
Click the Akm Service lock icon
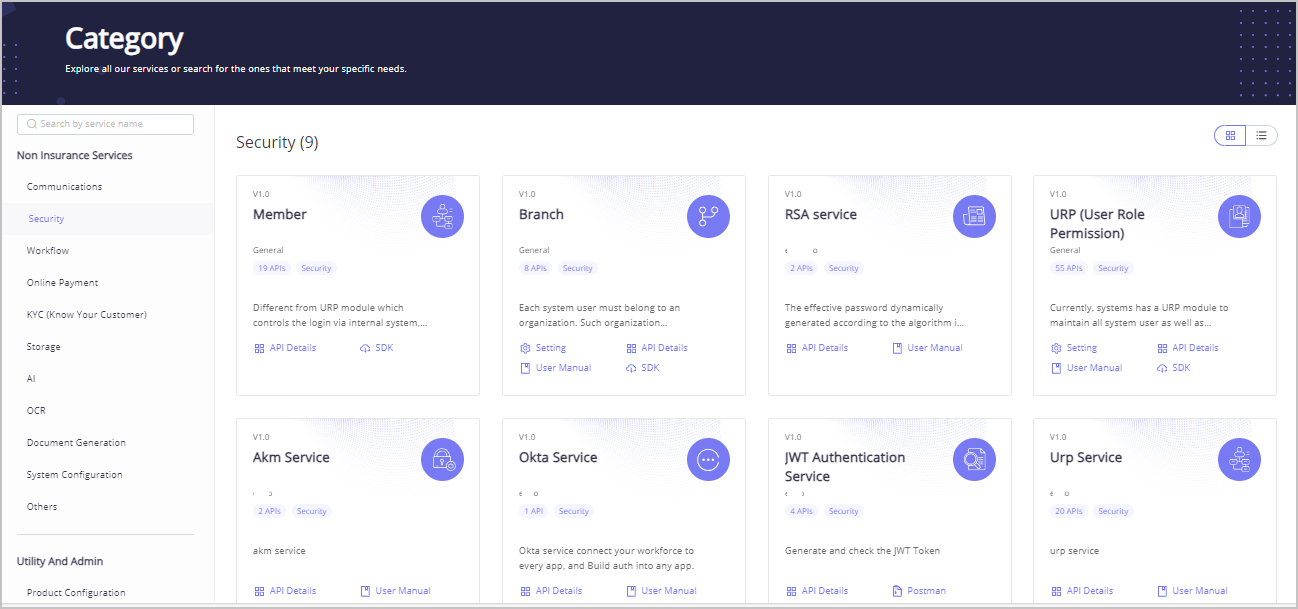[442, 459]
